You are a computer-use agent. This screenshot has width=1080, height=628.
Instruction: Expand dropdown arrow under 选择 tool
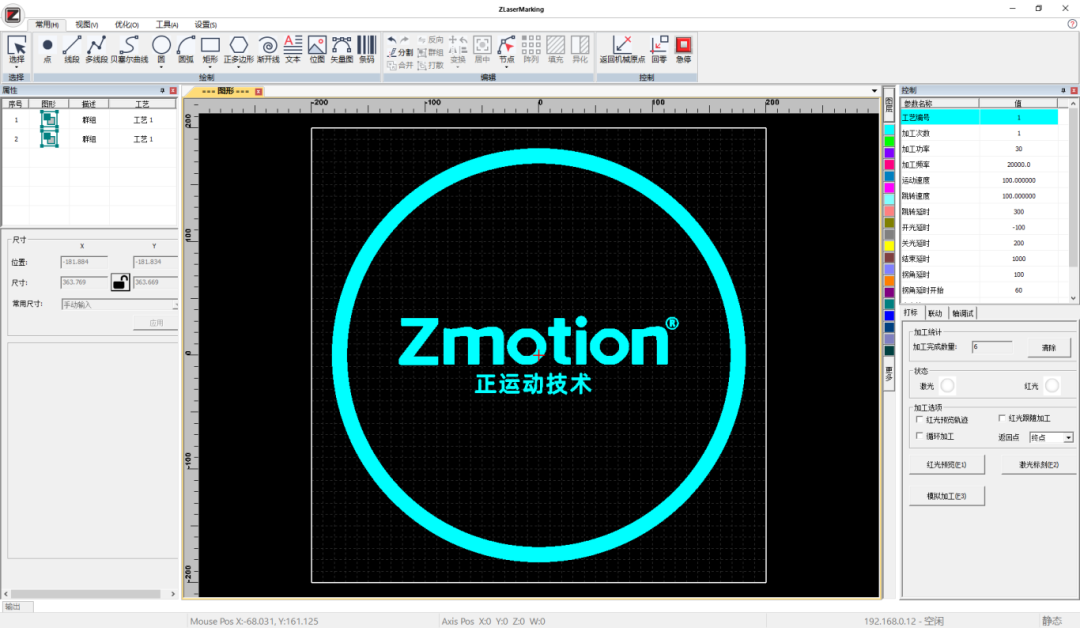click(x=17, y=67)
